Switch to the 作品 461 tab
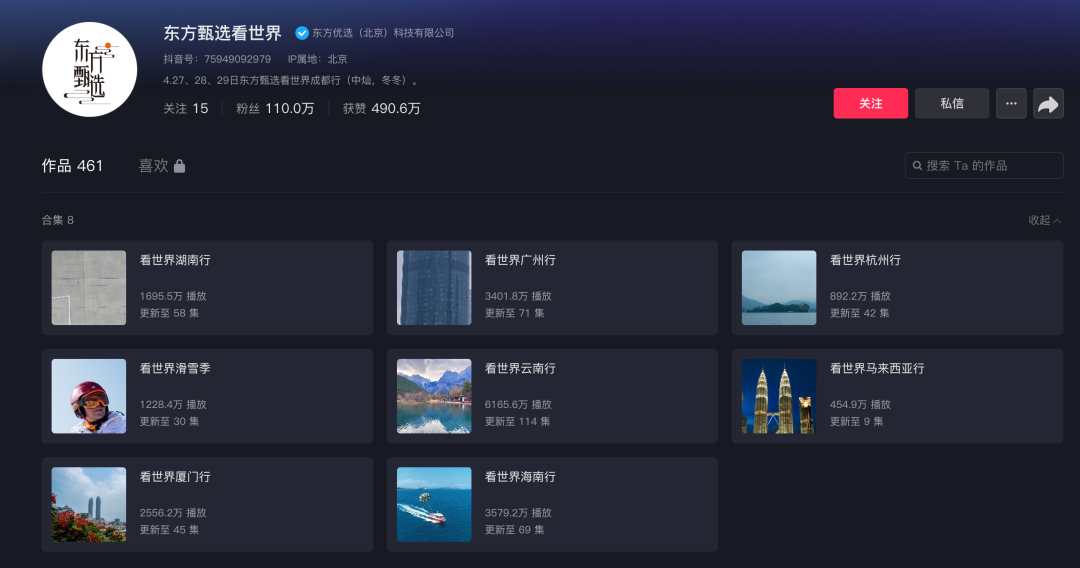The image size is (1080, 568). pos(72,166)
